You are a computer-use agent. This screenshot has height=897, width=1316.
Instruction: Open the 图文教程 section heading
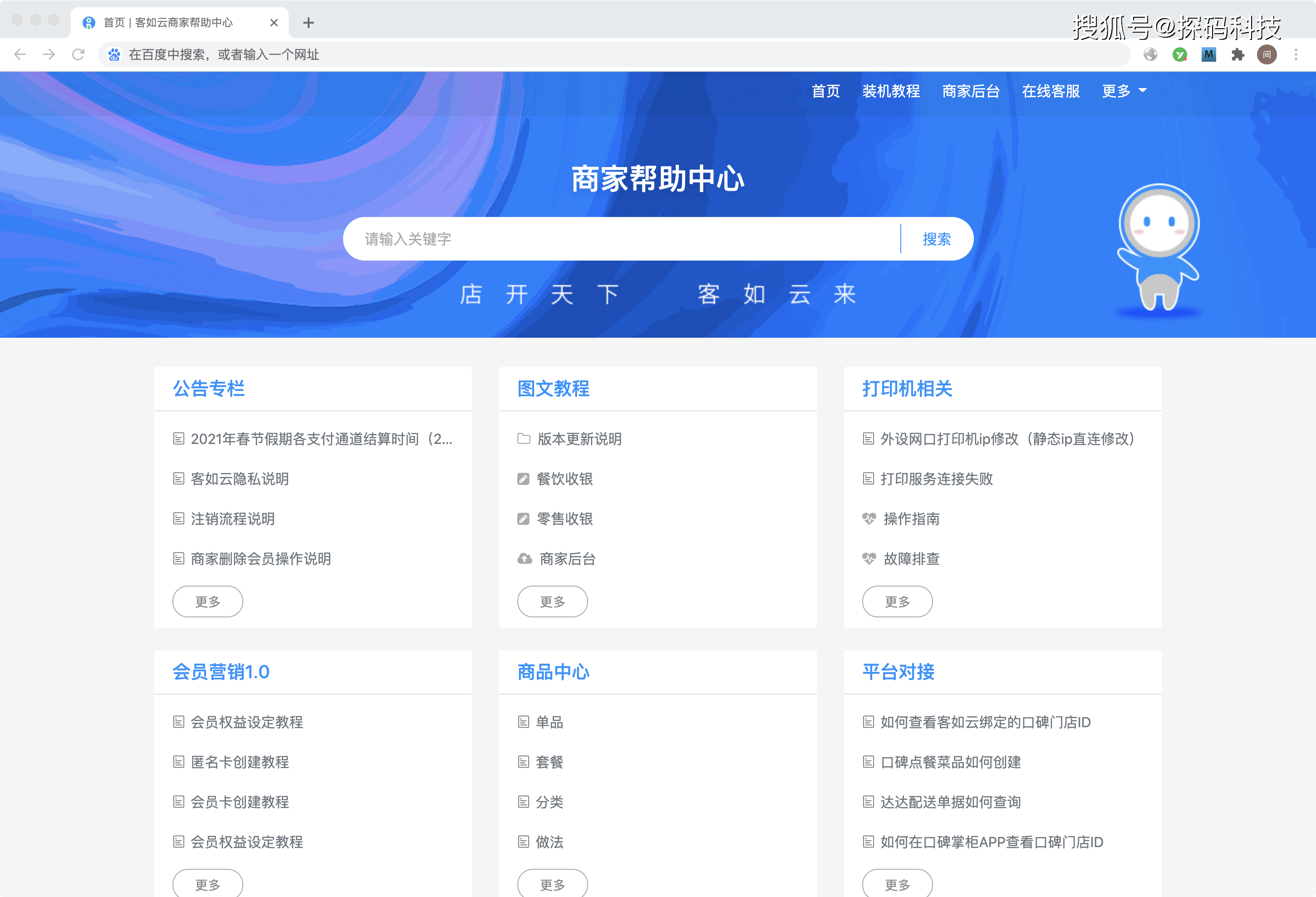tap(553, 389)
